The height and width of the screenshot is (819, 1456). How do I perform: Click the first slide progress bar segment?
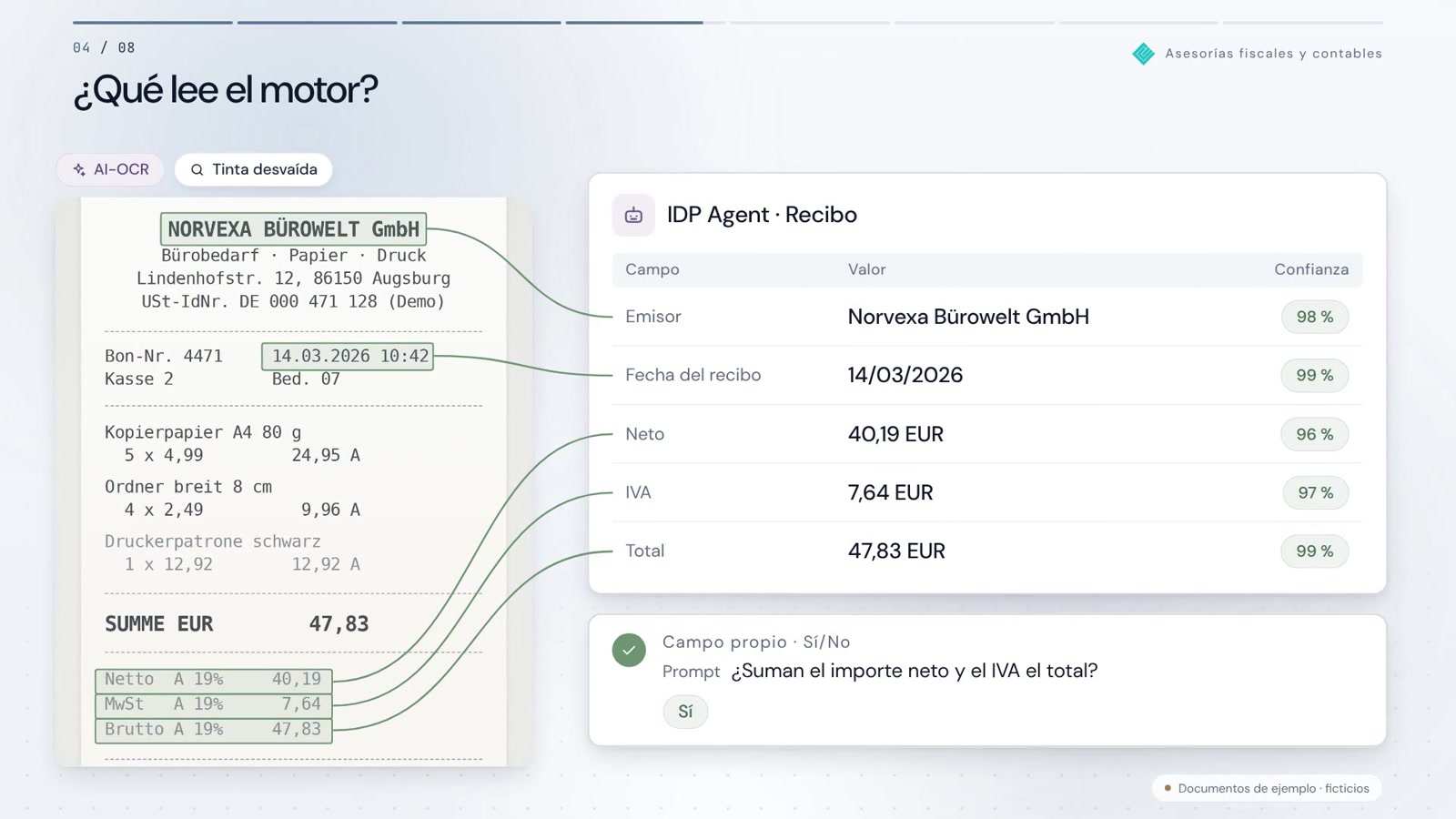pos(153,22)
